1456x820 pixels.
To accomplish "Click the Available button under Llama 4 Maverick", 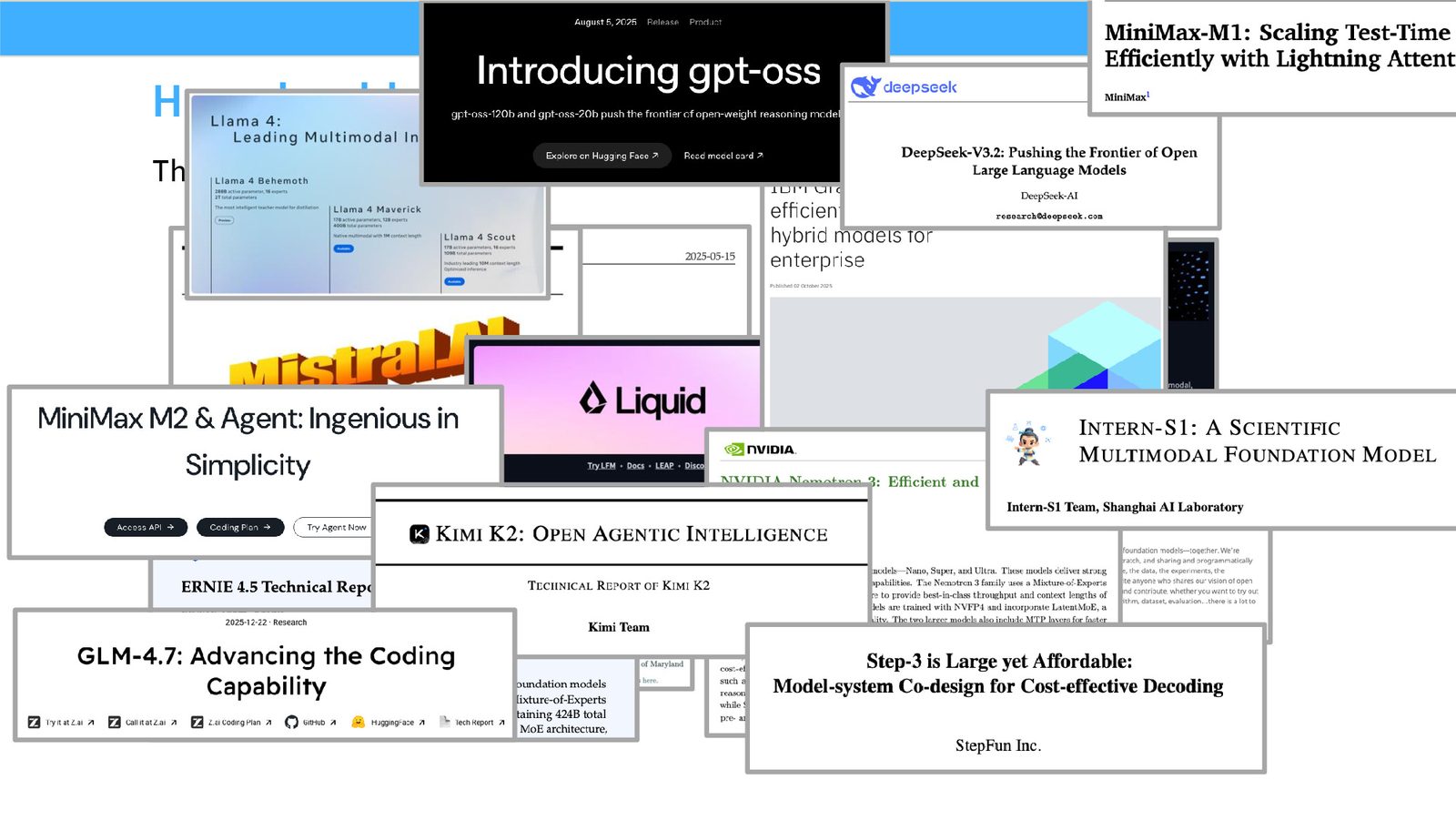I will click(x=343, y=248).
